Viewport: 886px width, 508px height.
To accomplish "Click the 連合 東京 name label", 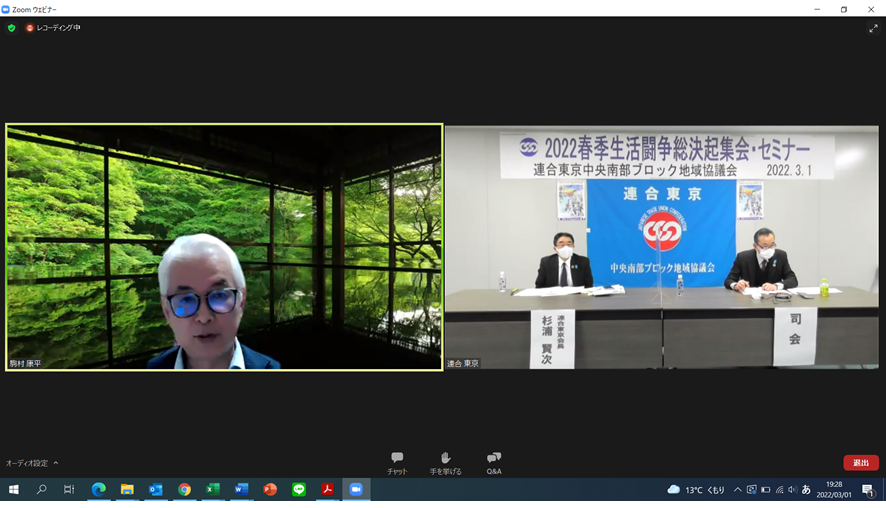I will coord(463,363).
